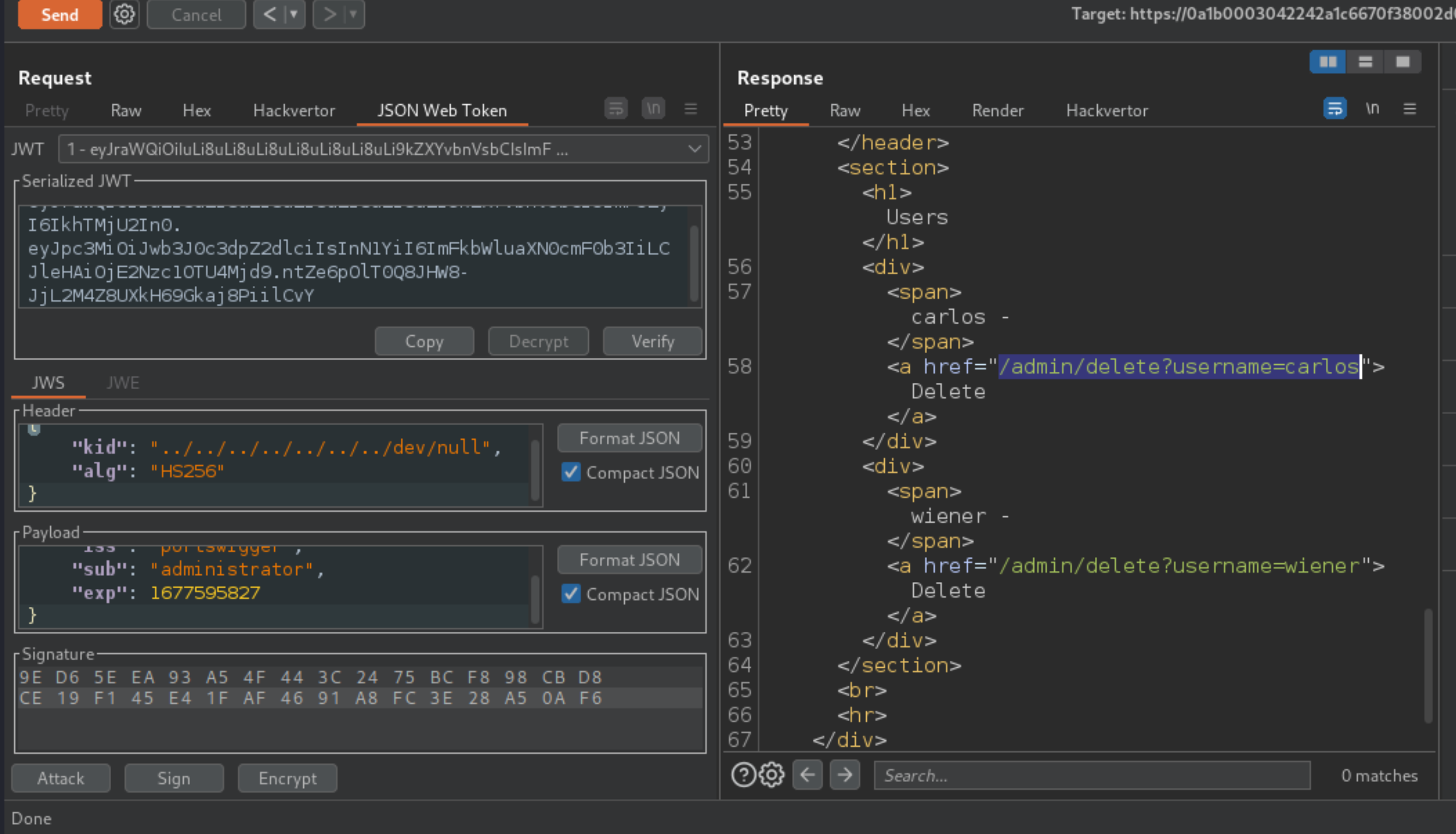Click the Encrypt button
1456x834 pixels.
click(x=287, y=778)
